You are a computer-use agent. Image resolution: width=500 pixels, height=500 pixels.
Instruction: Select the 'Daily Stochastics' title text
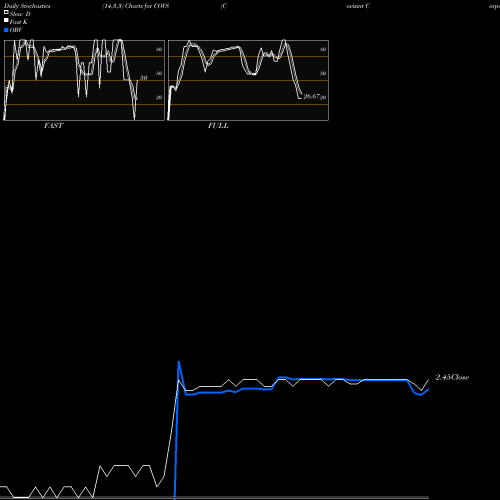(27, 6)
